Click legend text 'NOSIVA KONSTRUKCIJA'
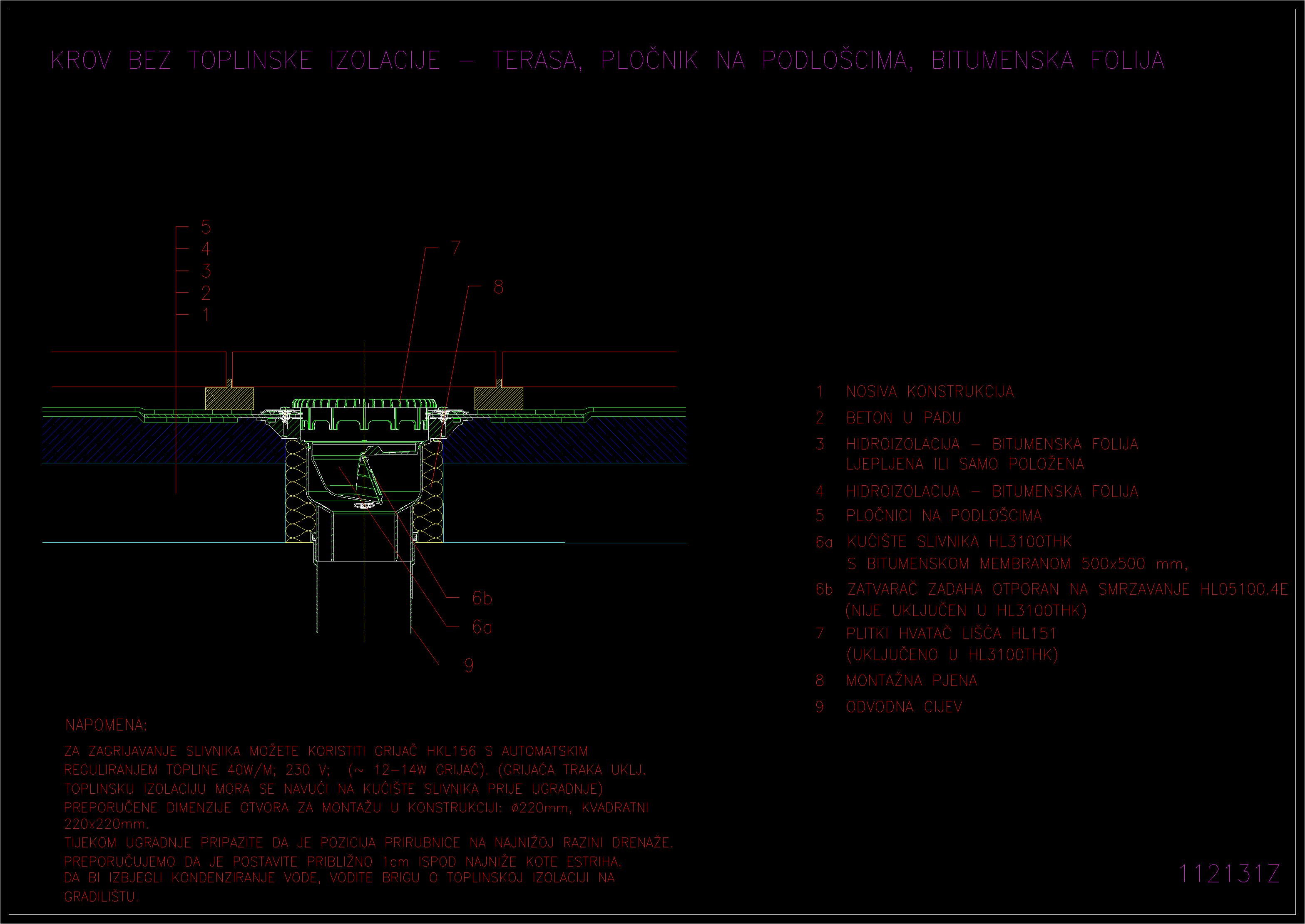The image size is (1305, 924). point(930,391)
